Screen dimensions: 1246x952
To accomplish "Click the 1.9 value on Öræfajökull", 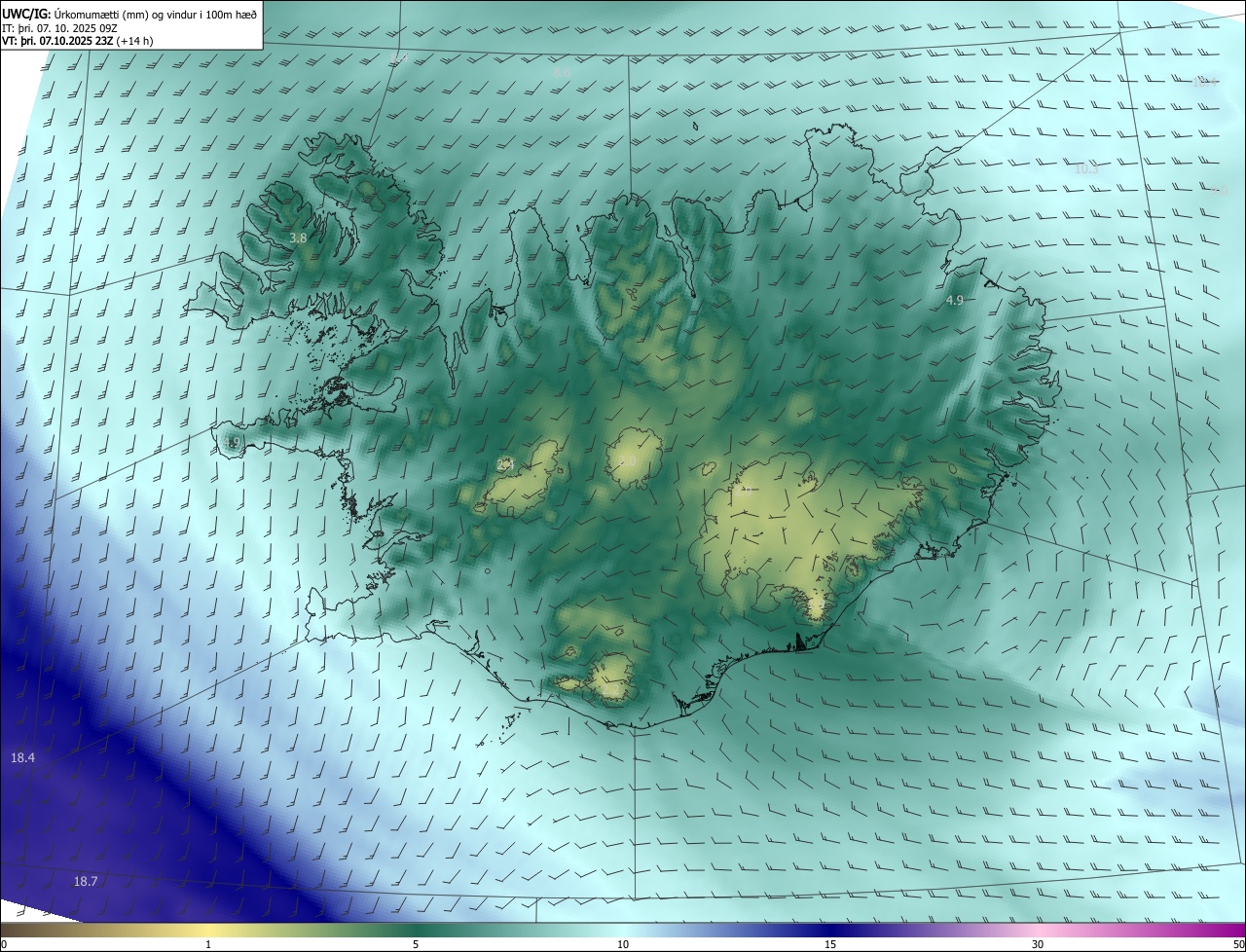I will point(816,605).
